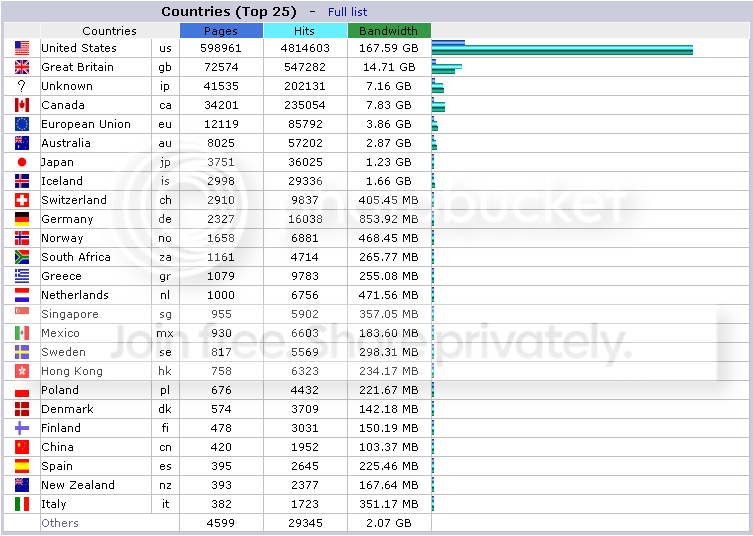Click the blue Pages column header
The width and height of the screenshot is (753, 536).
[221, 31]
